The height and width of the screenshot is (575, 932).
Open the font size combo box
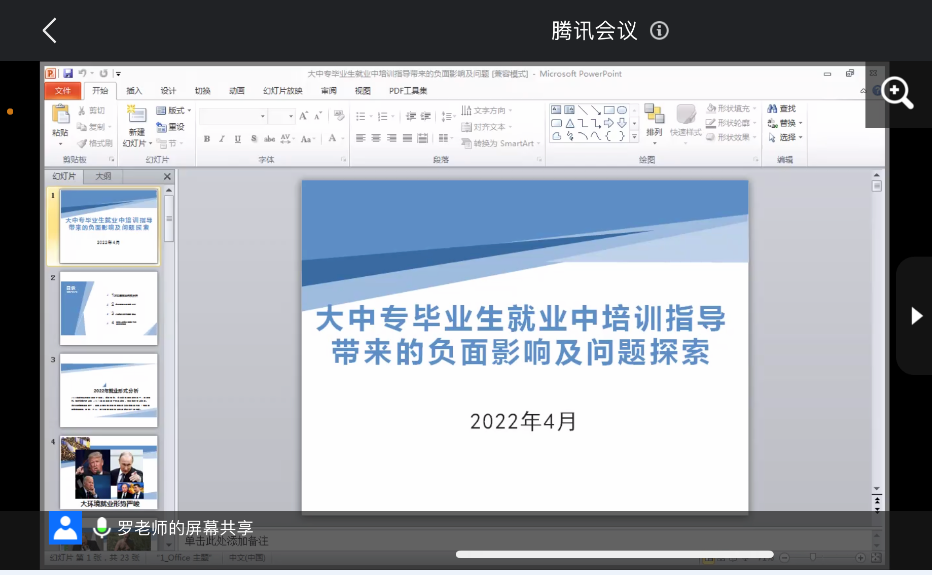281,116
